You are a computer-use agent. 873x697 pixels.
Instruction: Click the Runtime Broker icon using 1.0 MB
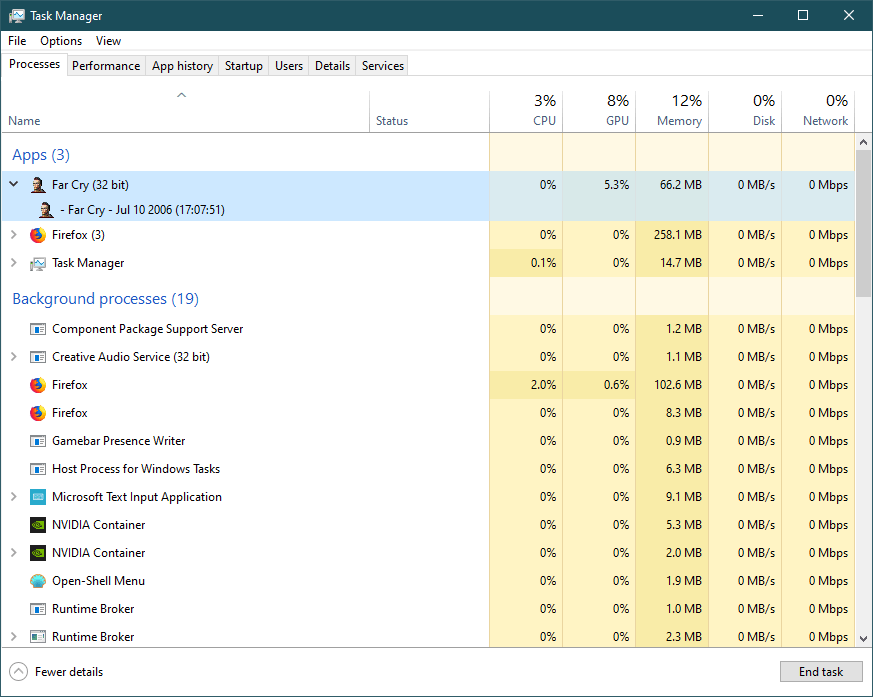pos(38,608)
